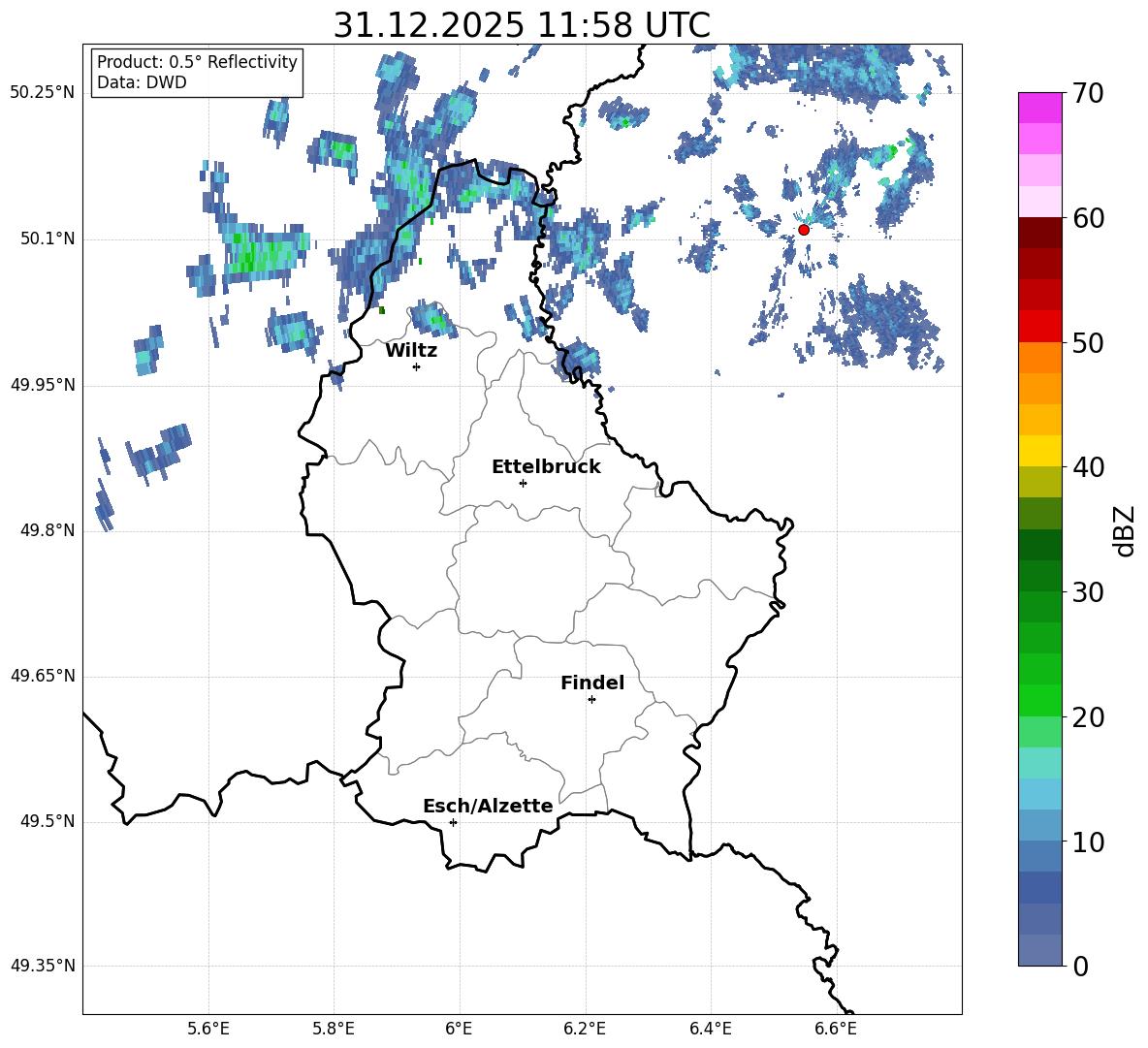Click the 6°E longitude label

tap(459, 1030)
